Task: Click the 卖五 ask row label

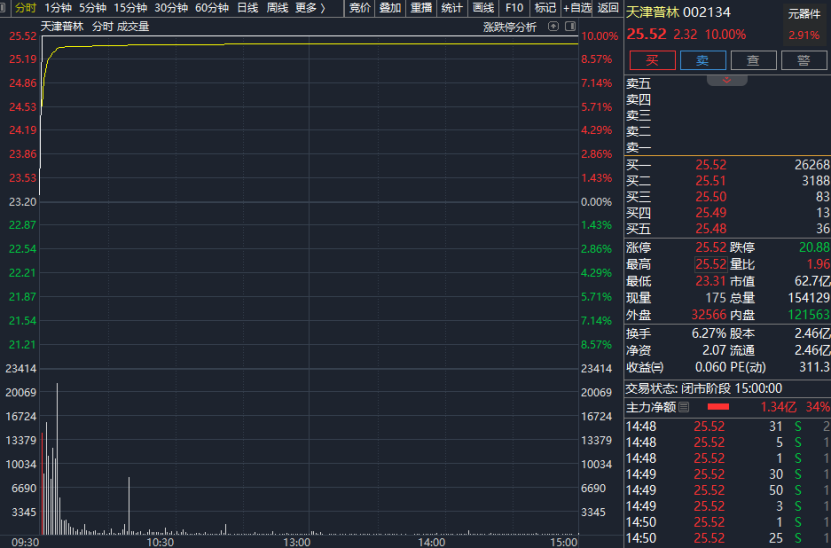Action: coord(638,84)
